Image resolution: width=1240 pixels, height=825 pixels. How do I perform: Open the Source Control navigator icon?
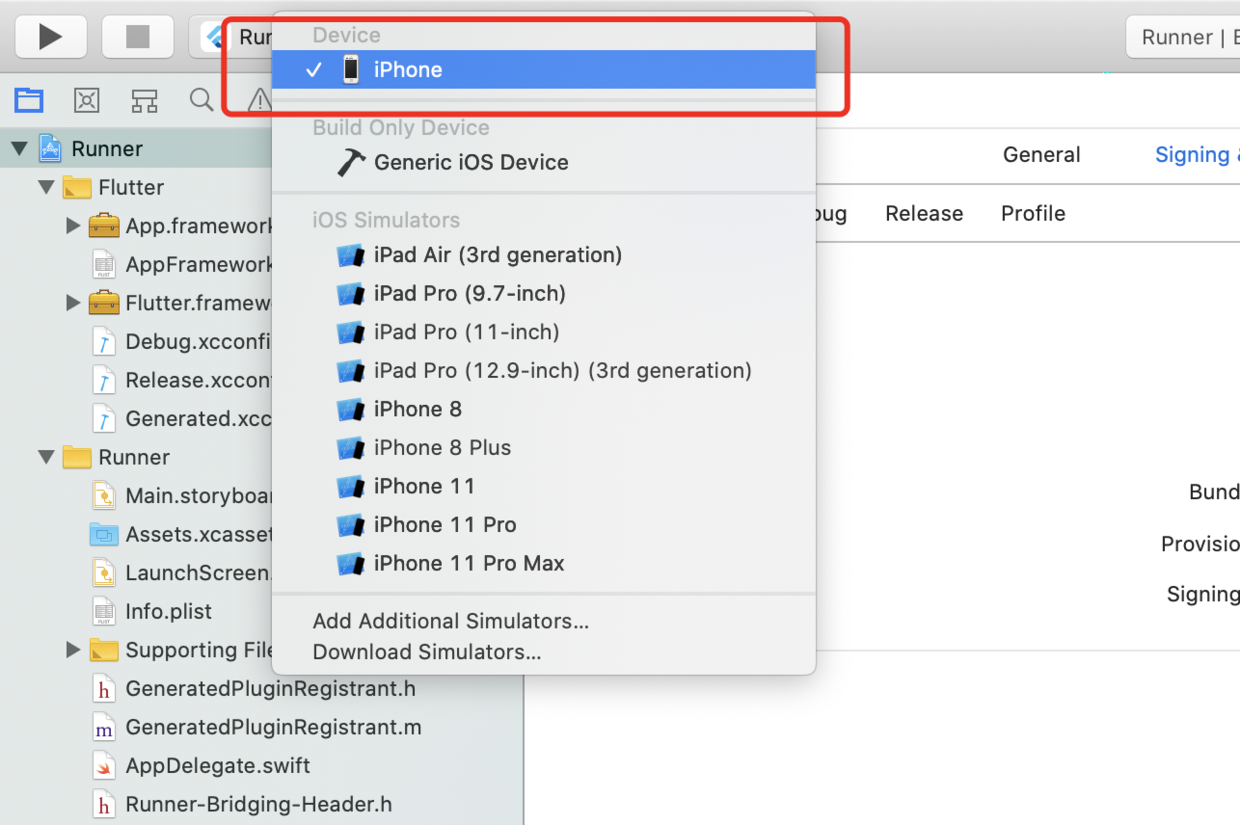pos(87,100)
